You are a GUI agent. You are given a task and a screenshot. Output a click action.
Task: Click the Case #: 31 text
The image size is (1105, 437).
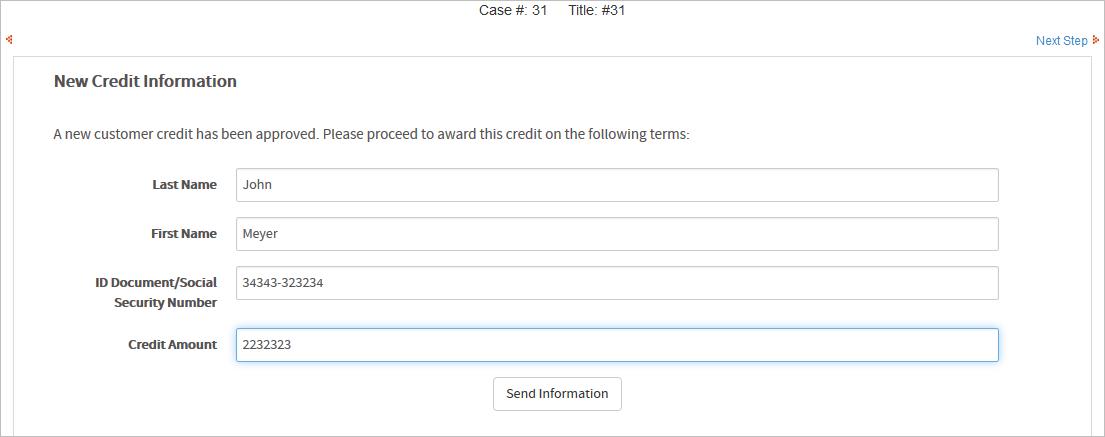click(513, 11)
